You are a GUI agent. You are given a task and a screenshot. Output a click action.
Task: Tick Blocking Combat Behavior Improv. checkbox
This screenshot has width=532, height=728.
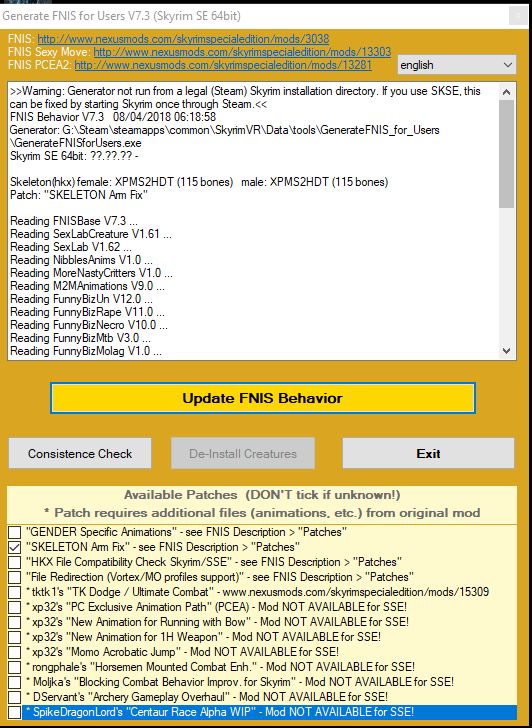tap(15, 682)
